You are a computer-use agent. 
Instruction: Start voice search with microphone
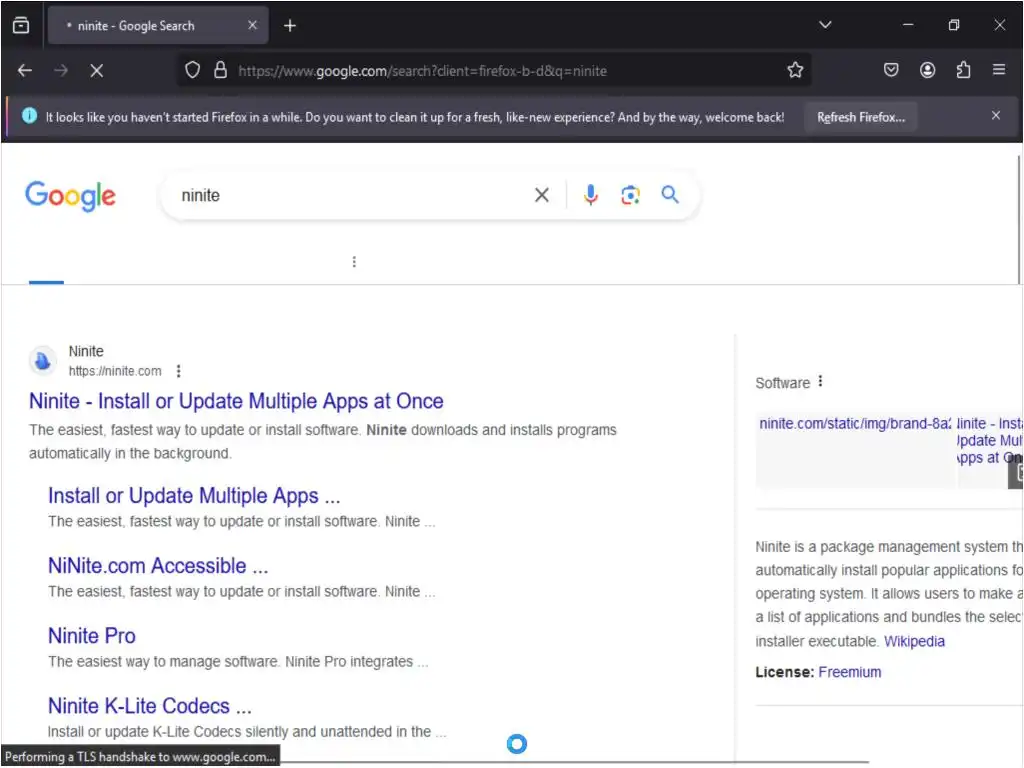(x=590, y=195)
